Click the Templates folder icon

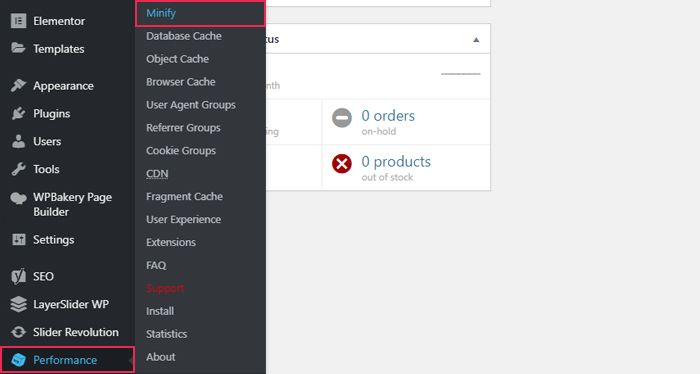click(x=18, y=48)
